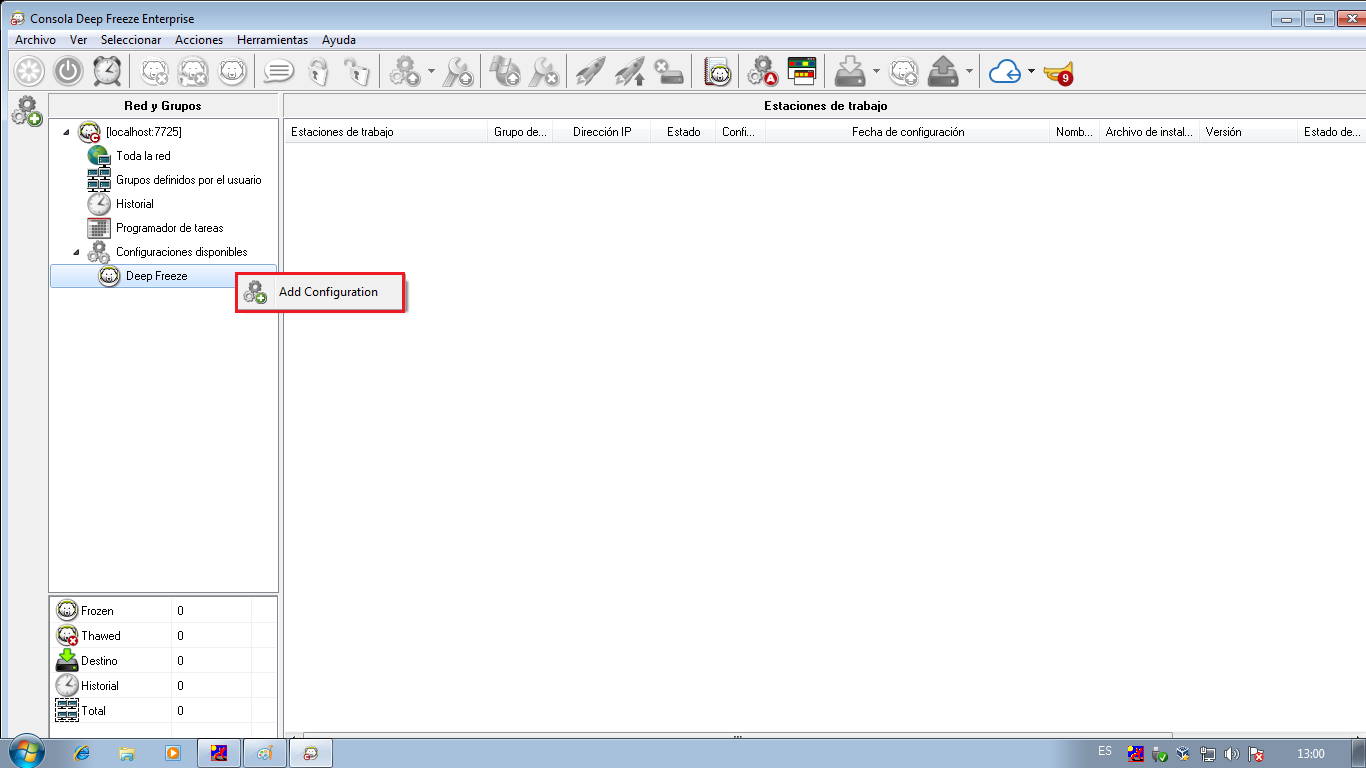
Task: Choose Add Configuration from context menu
Action: point(320,292)
